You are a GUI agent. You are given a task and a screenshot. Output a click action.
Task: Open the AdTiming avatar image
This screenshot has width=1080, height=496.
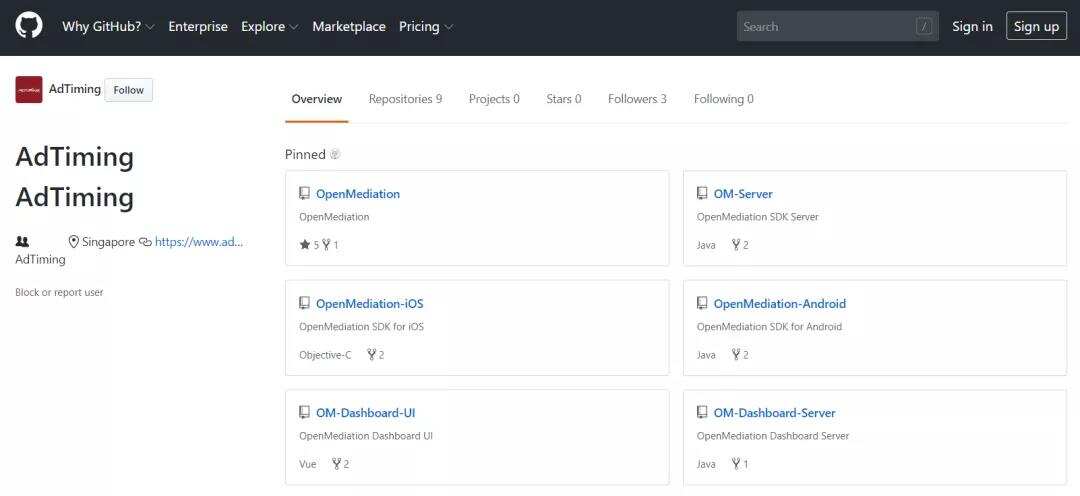29,89
